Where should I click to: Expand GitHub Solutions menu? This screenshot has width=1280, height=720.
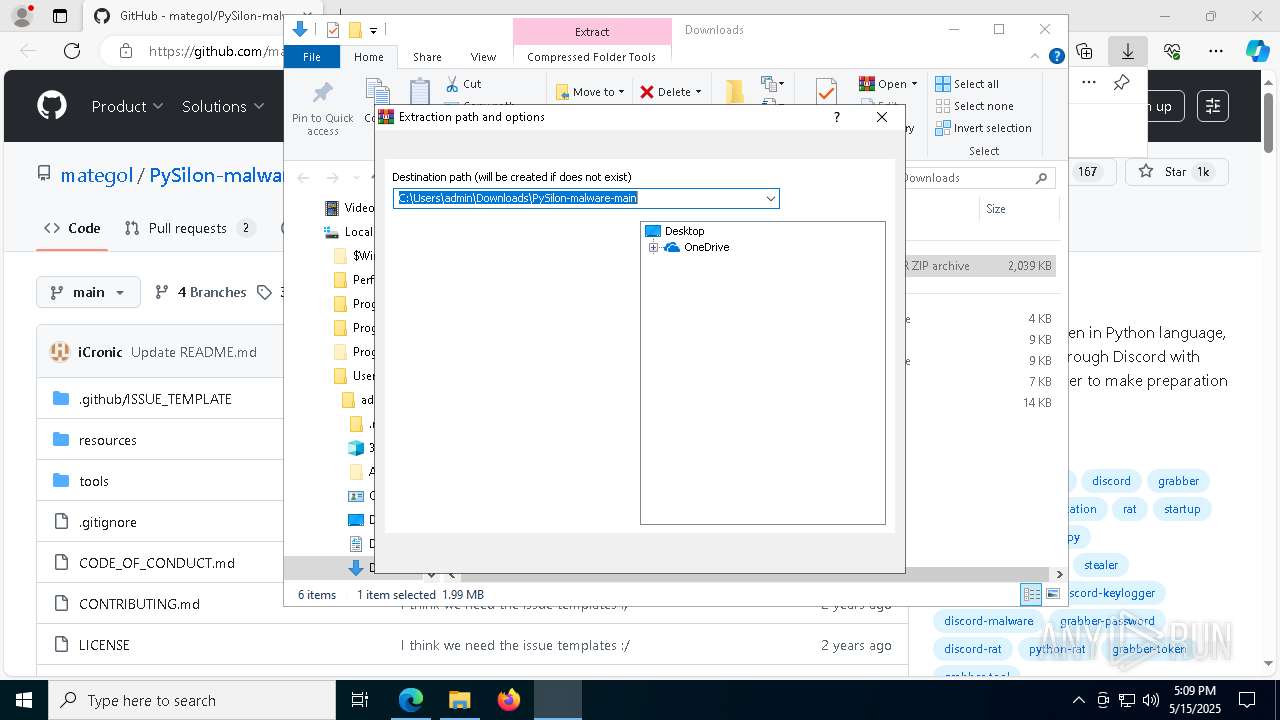[x=222, y=106]
